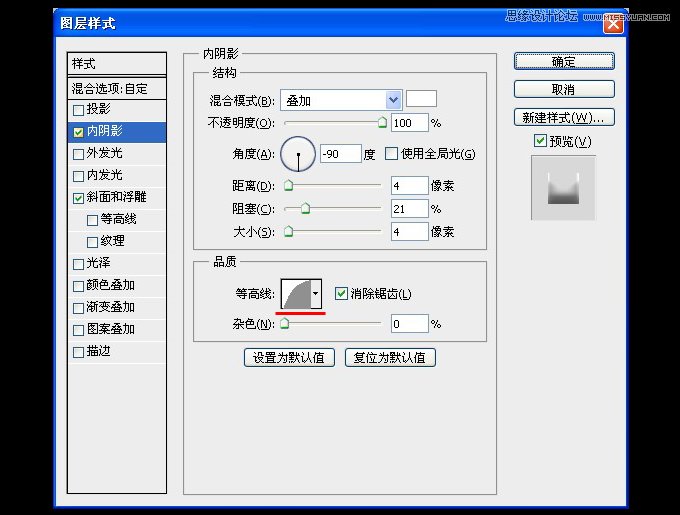This screenshot has width=680, height=515.
Task: Select the 外发光 style label
Action: coord(105,153)
